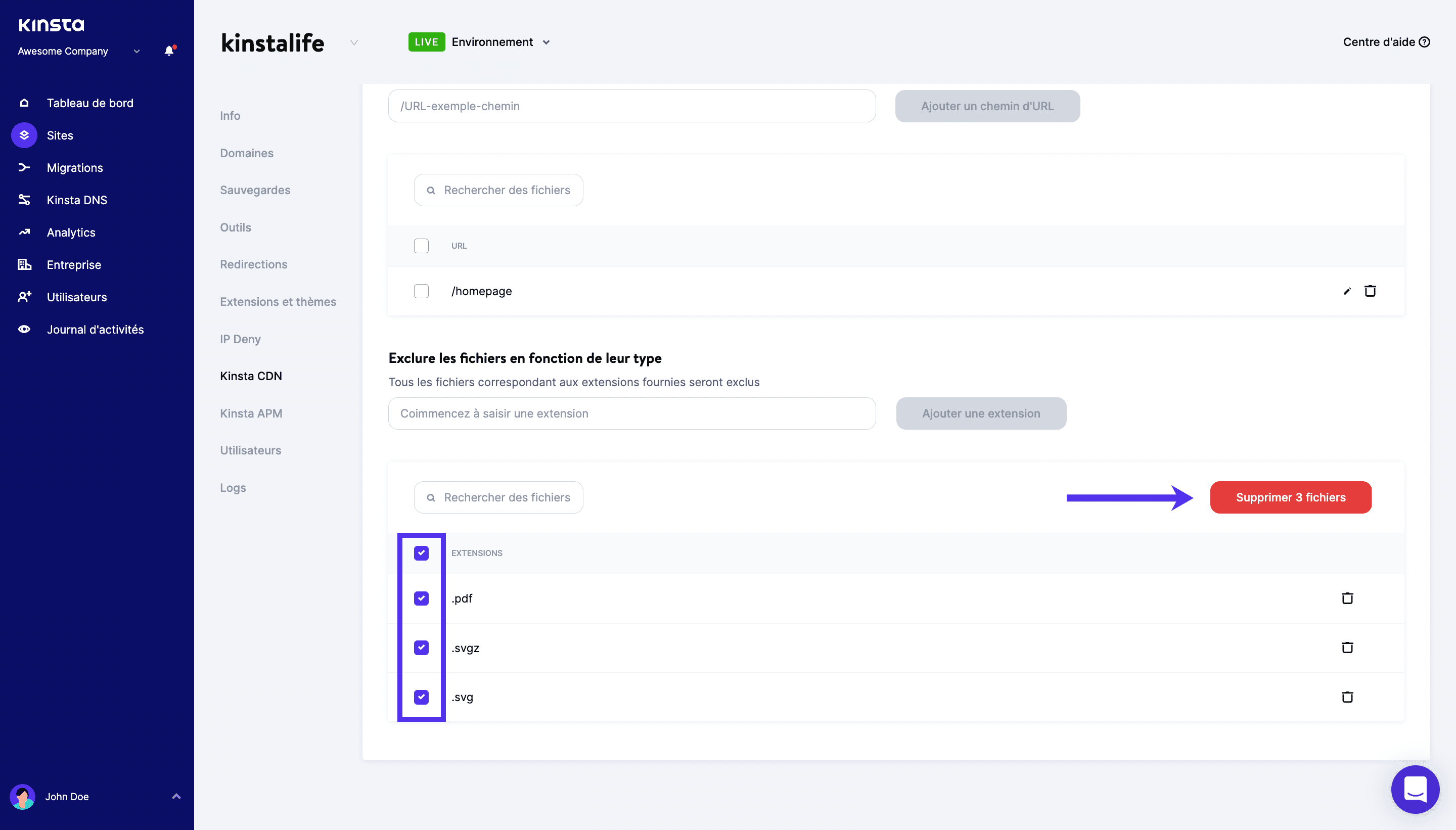Viewport: 1456px width, 830px height.
Task: Click the .svg extension text
Action: point(463,697)
